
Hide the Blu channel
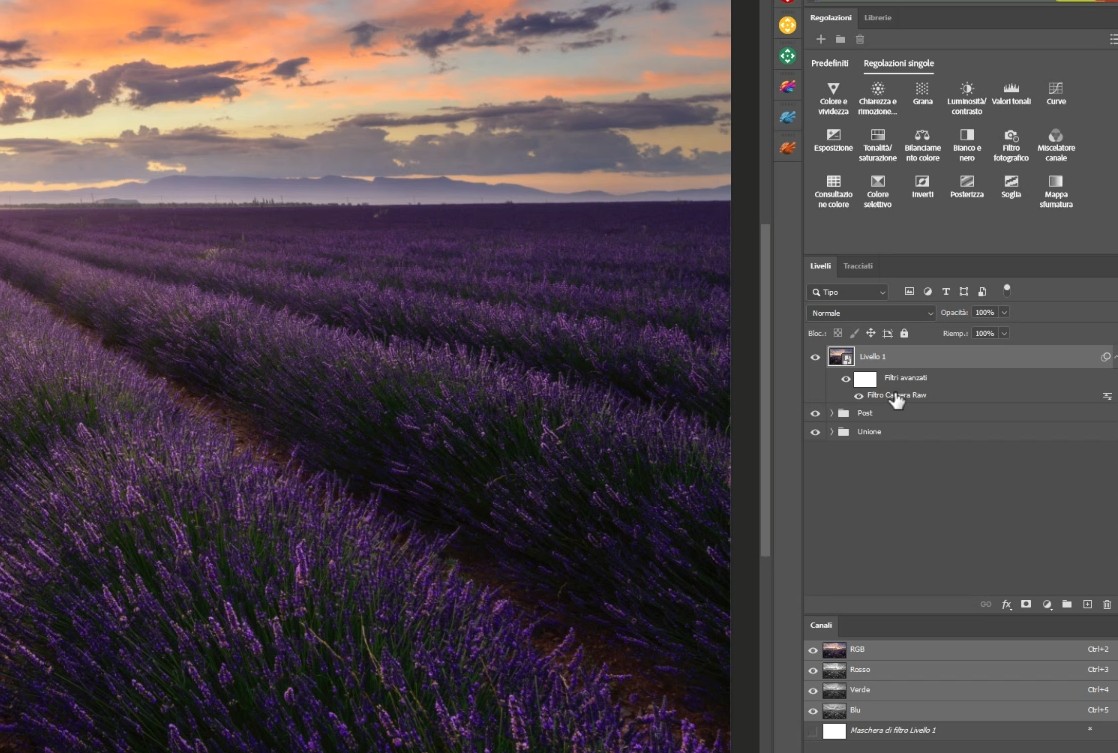813,710
